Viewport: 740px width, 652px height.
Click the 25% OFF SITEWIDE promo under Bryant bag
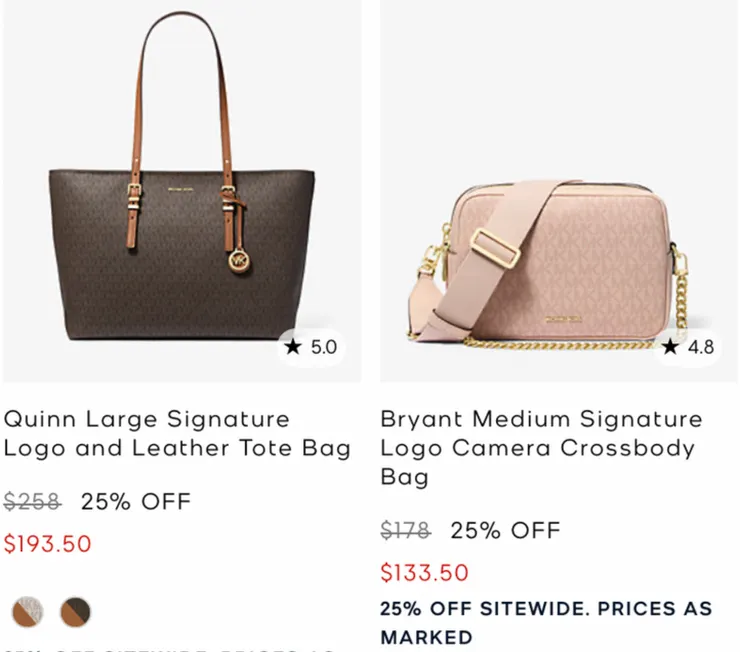[x=545, y=622]
